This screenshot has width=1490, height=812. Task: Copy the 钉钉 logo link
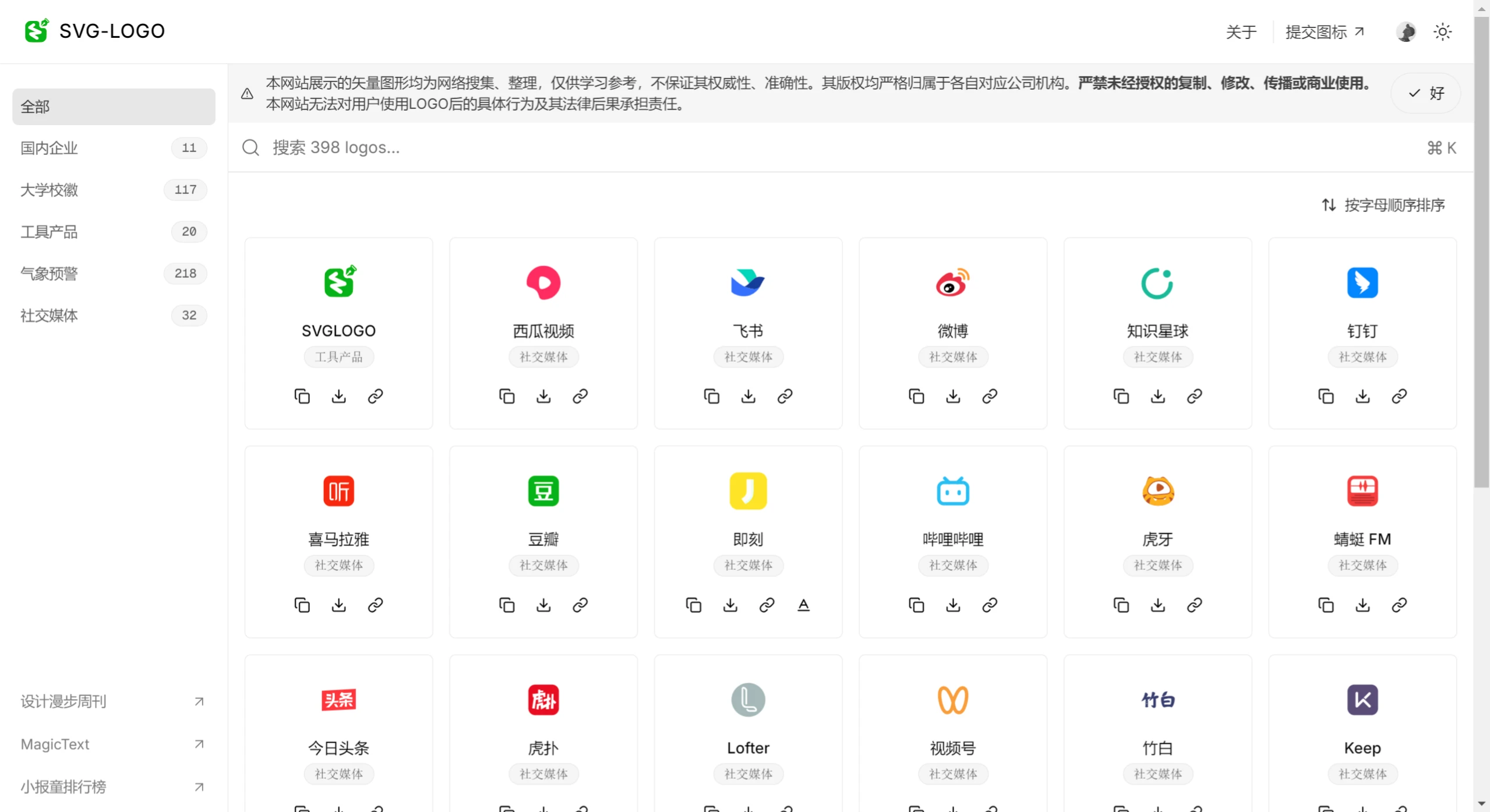[1400, 396]
